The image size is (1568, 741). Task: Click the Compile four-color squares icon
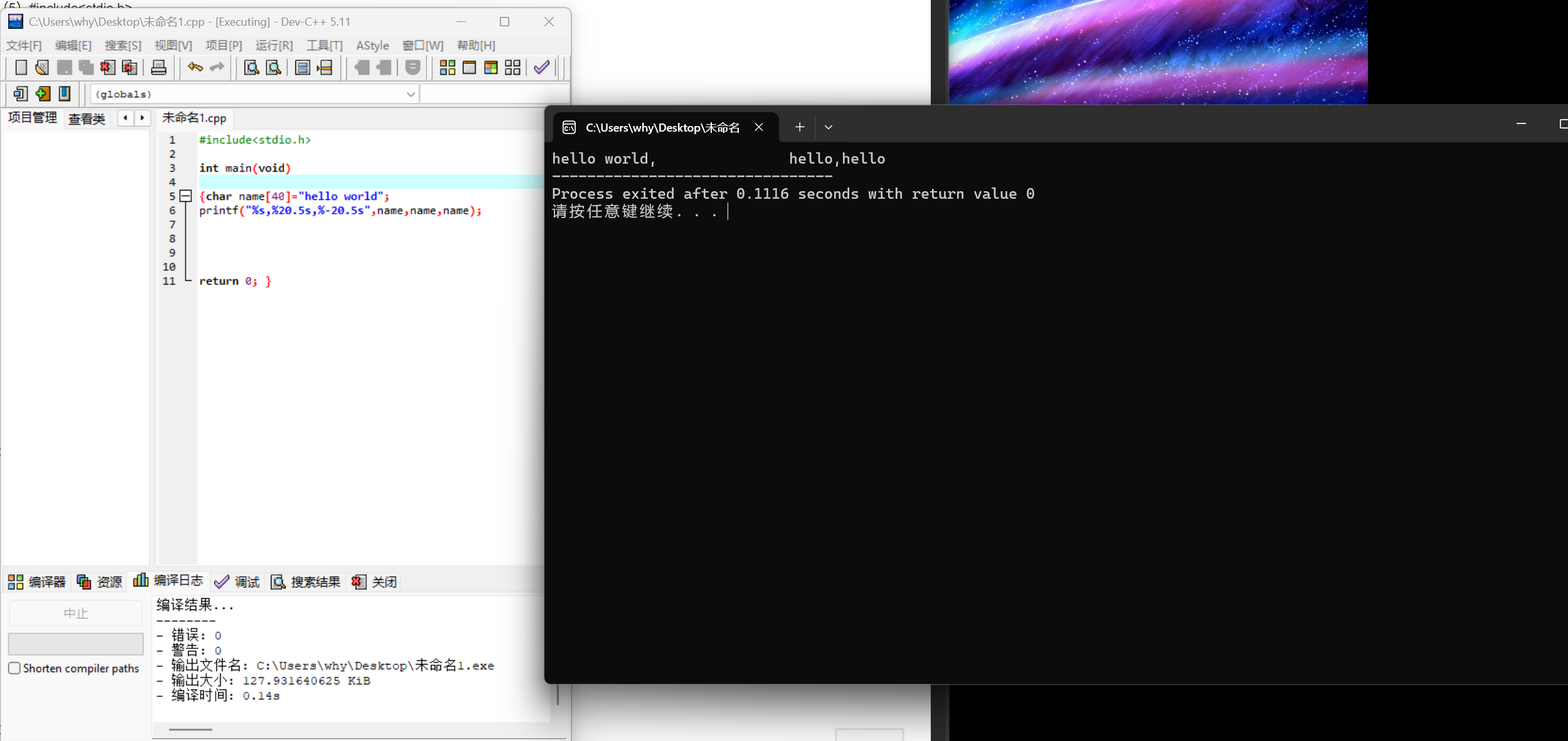447,68
